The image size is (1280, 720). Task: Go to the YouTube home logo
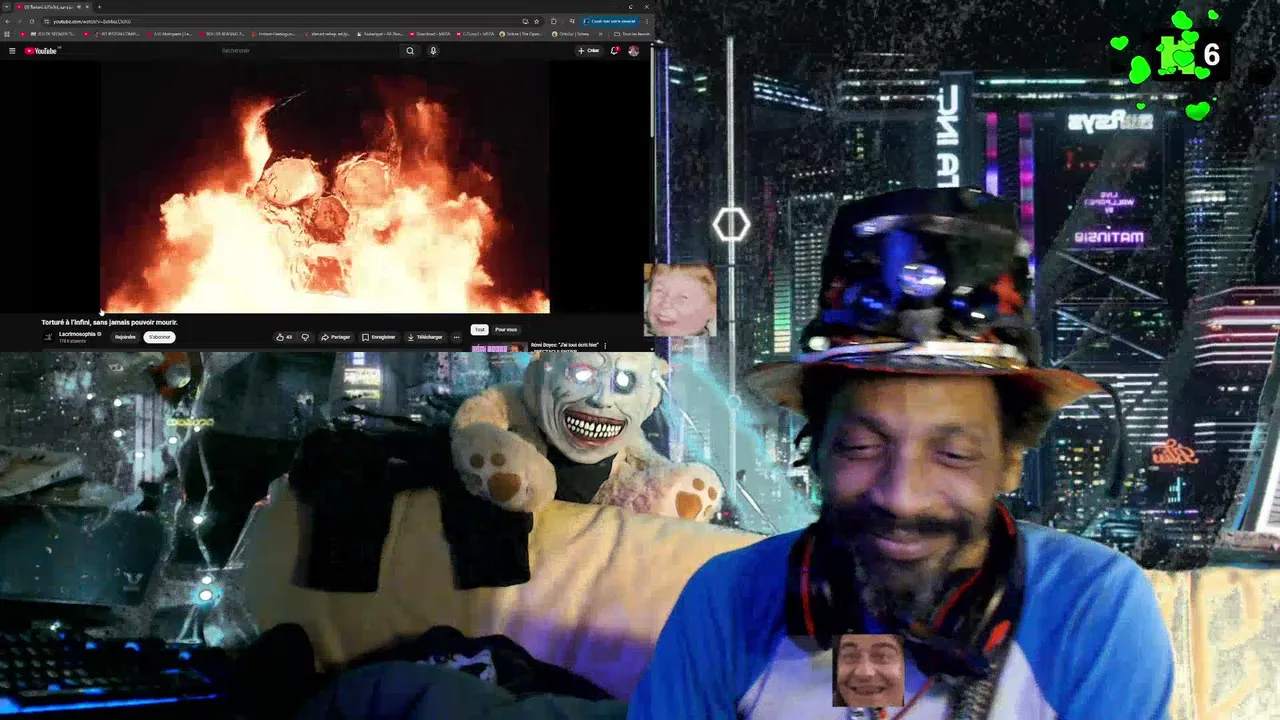(x=41, y=50)
